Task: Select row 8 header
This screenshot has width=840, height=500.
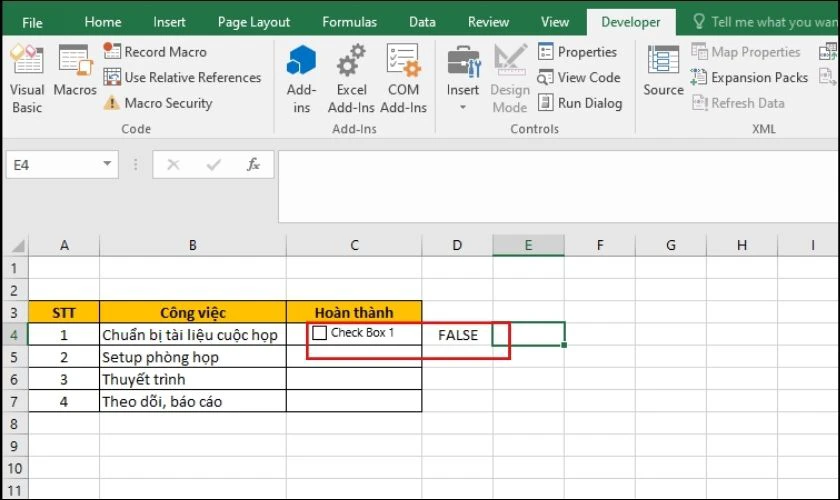Action: [14, 424]
